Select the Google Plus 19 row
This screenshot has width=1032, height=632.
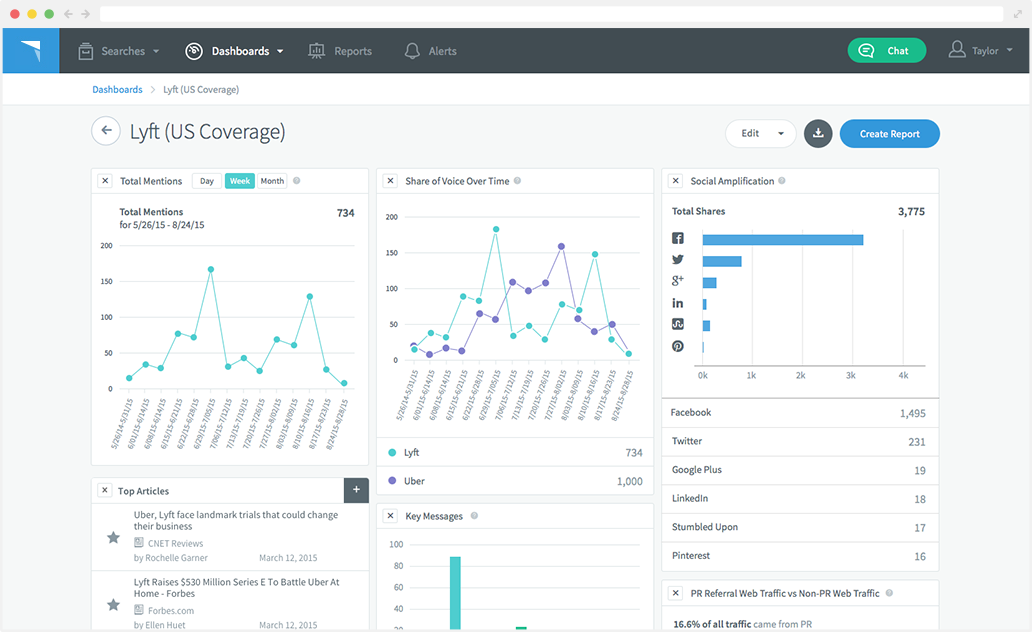click(800, 470)
